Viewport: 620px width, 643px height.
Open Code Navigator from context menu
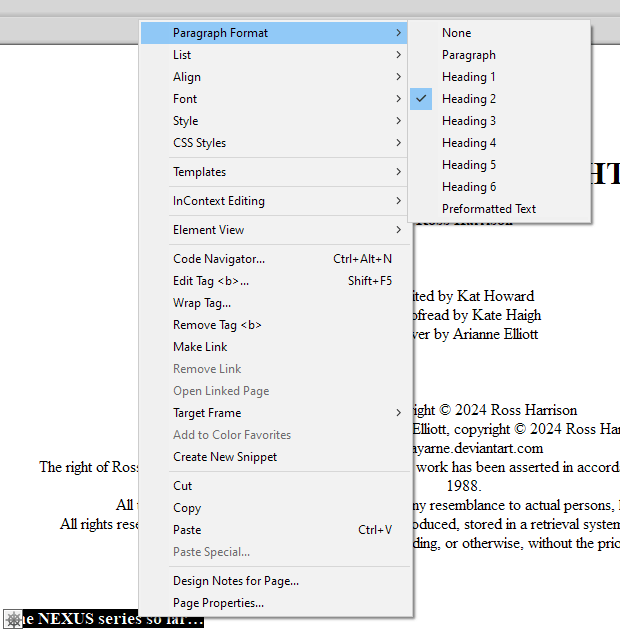click(x=219, y=259)
